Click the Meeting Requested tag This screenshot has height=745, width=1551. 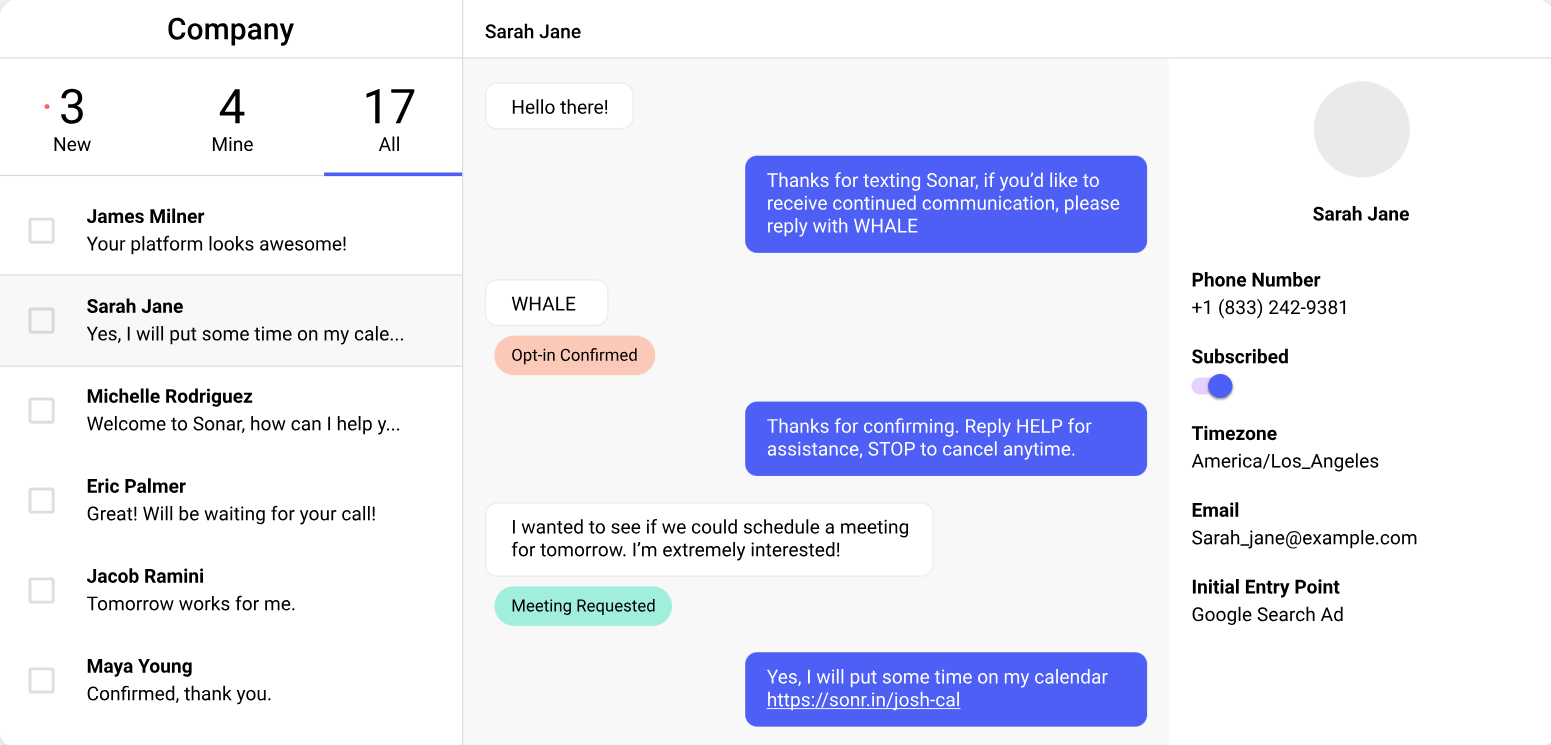click(583, 606)
